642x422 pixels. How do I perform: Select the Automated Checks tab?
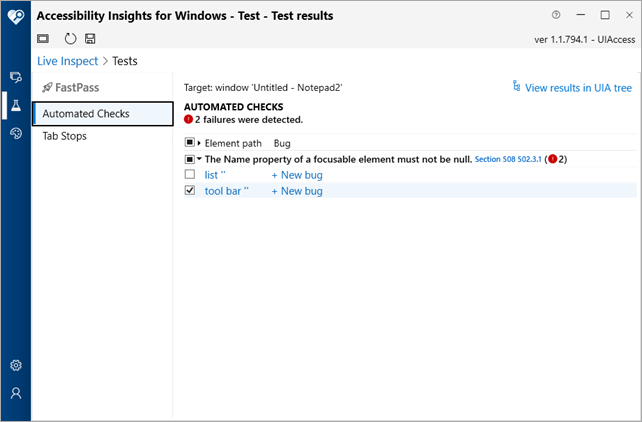tap(103, 114)
